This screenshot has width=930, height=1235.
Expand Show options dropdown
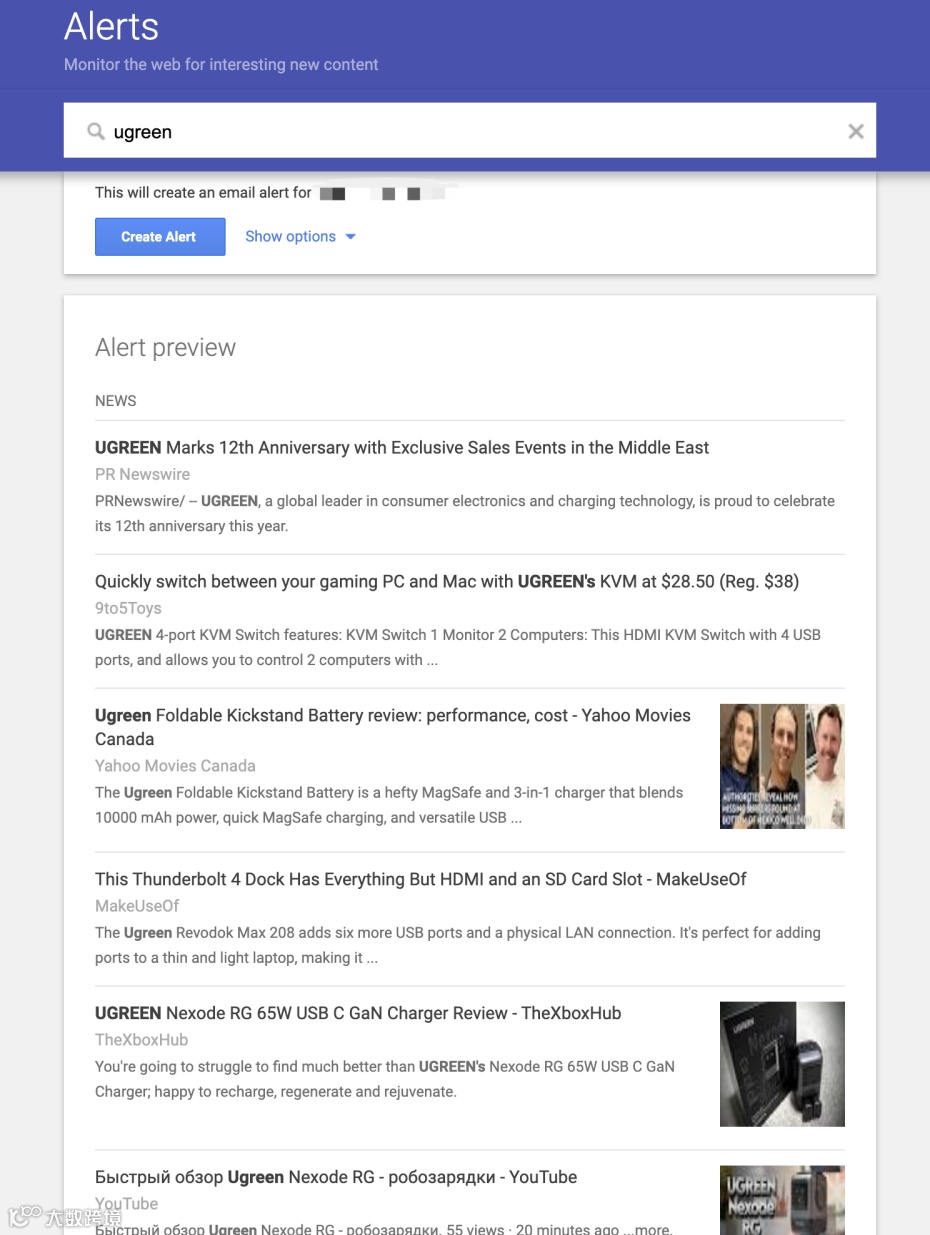(300, 237)
